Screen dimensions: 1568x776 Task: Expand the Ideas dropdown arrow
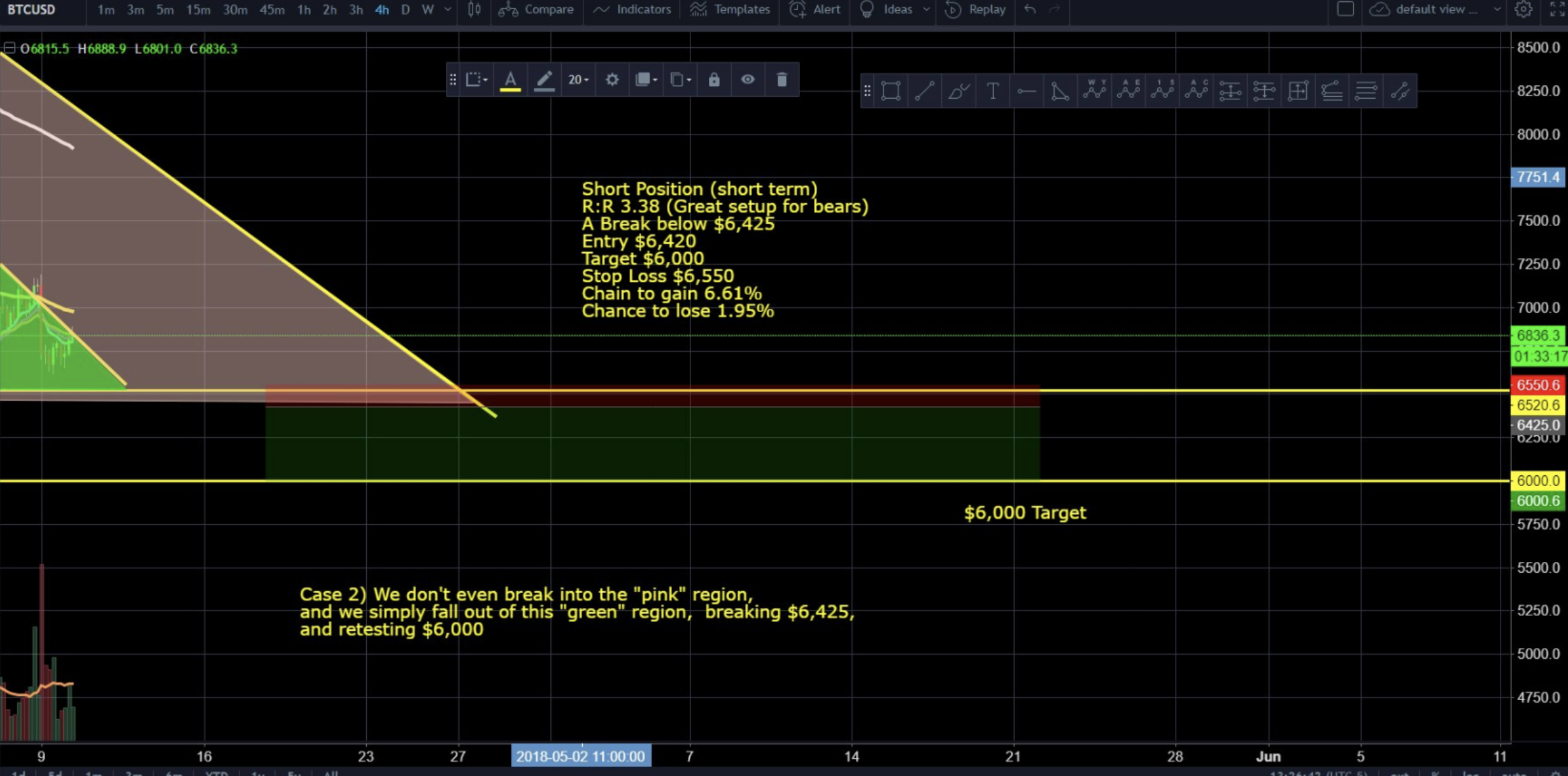(926, 10)
